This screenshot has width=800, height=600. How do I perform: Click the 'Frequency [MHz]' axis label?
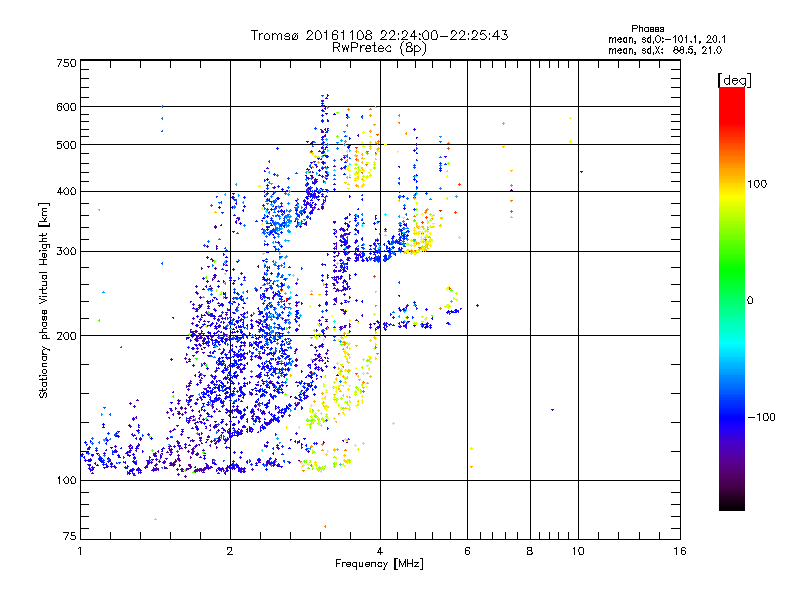(379, 564)
